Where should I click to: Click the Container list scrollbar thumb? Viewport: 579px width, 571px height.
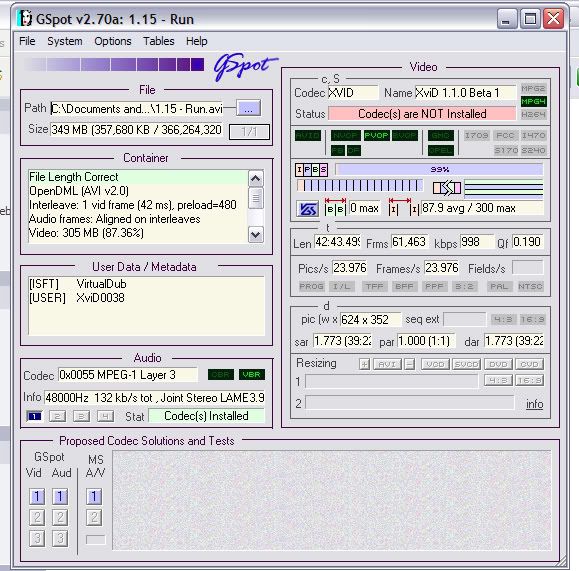pos(256,198)
